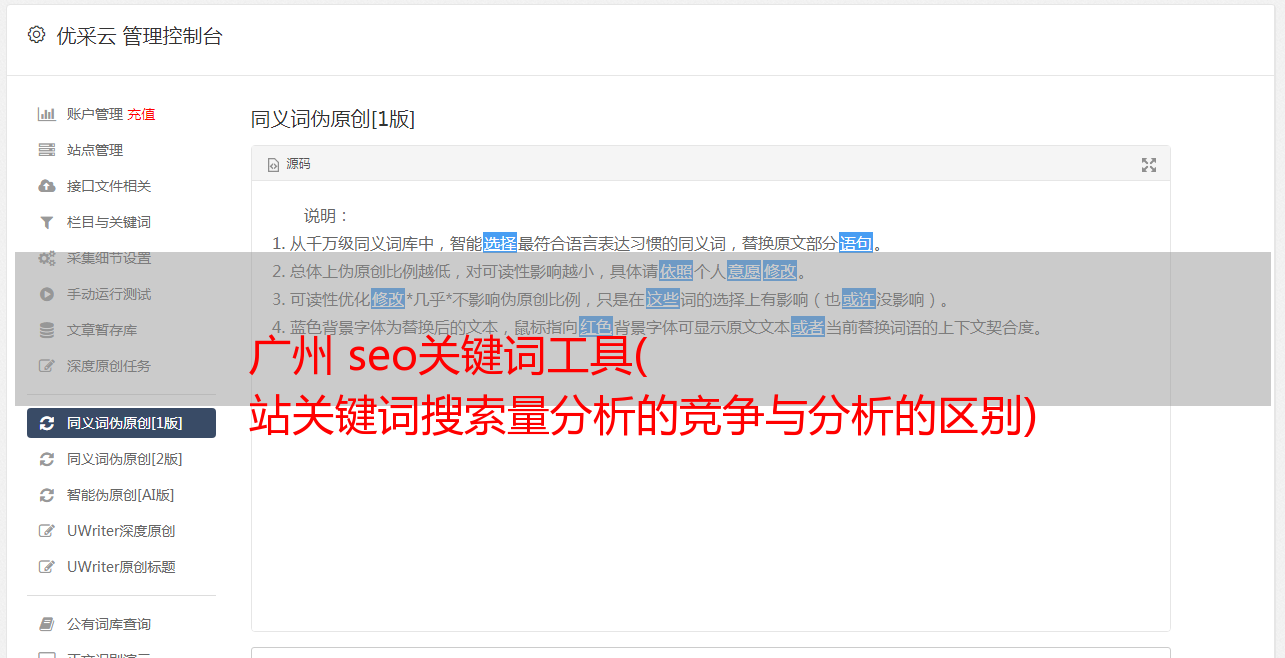
Task: Click inside the empty editor text area
Action: point(710,520)
